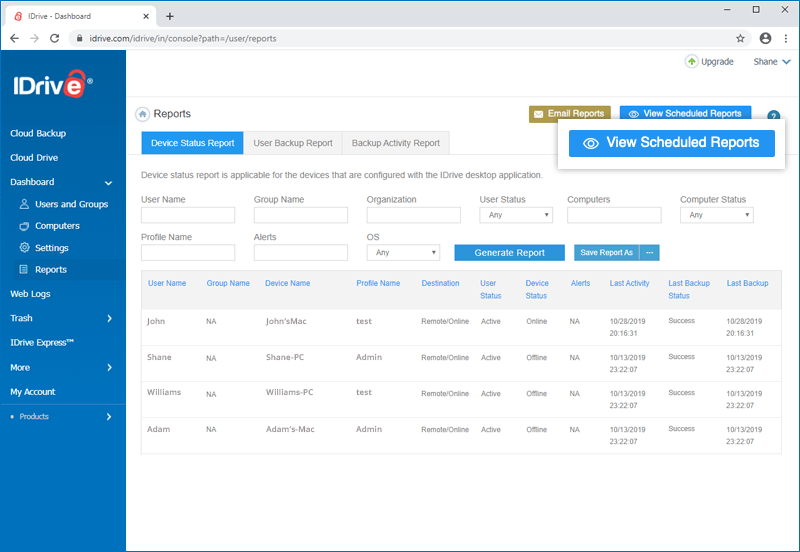Open the OS dropdown
The height and width of the screenshot is (552, 800).
[x=403, y=253]
